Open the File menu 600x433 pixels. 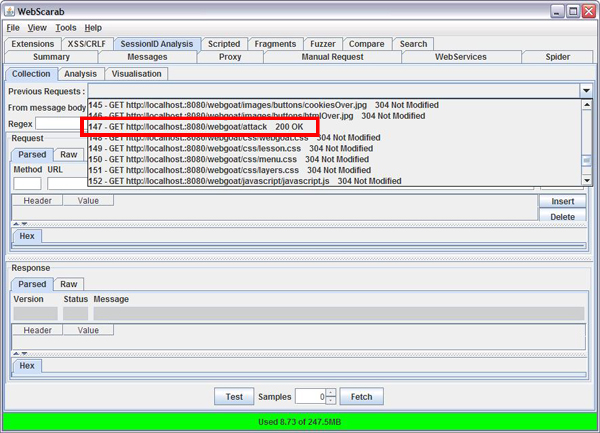pyautogui.click(x=13, y=27)
